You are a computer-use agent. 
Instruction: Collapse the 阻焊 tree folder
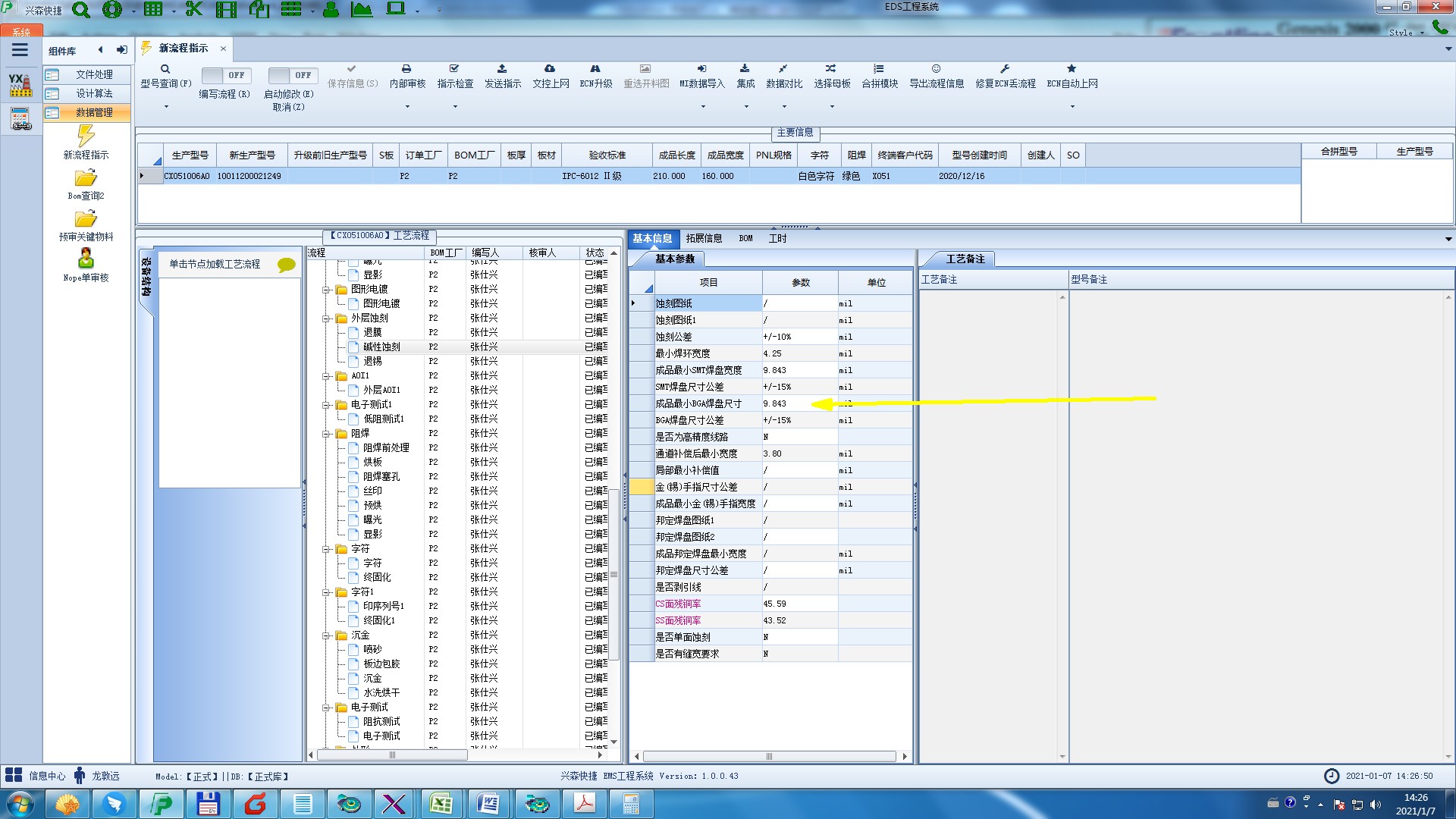(x=326, y=434)
